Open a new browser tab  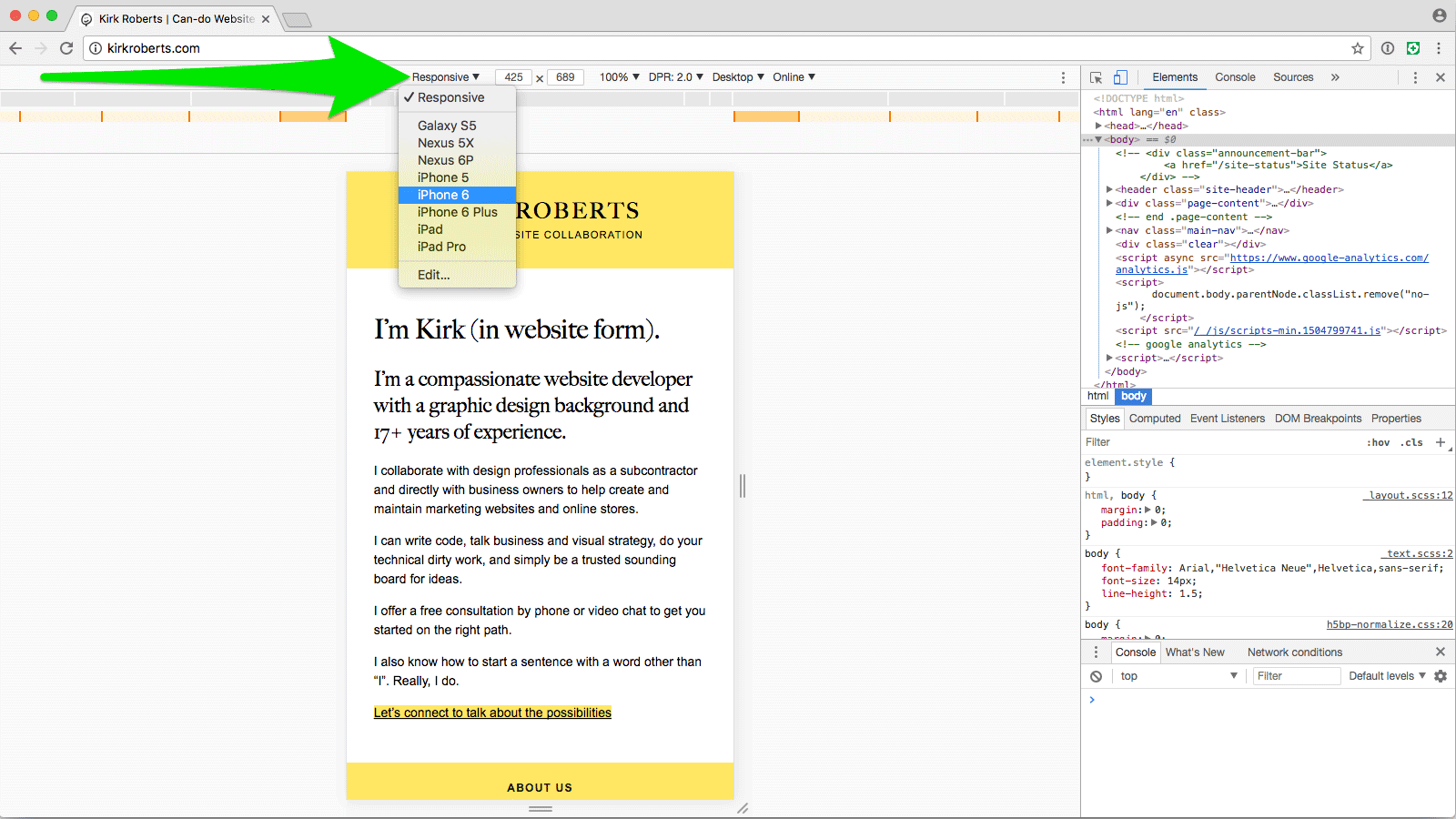pos(297,19)
